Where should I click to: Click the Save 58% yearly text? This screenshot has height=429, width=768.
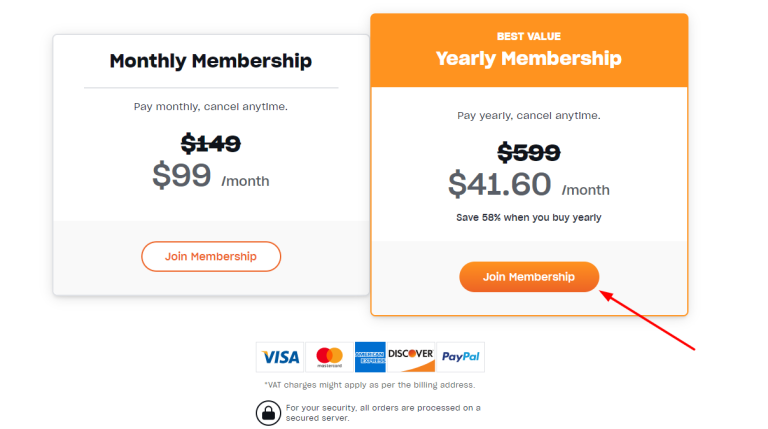(529, 217)
